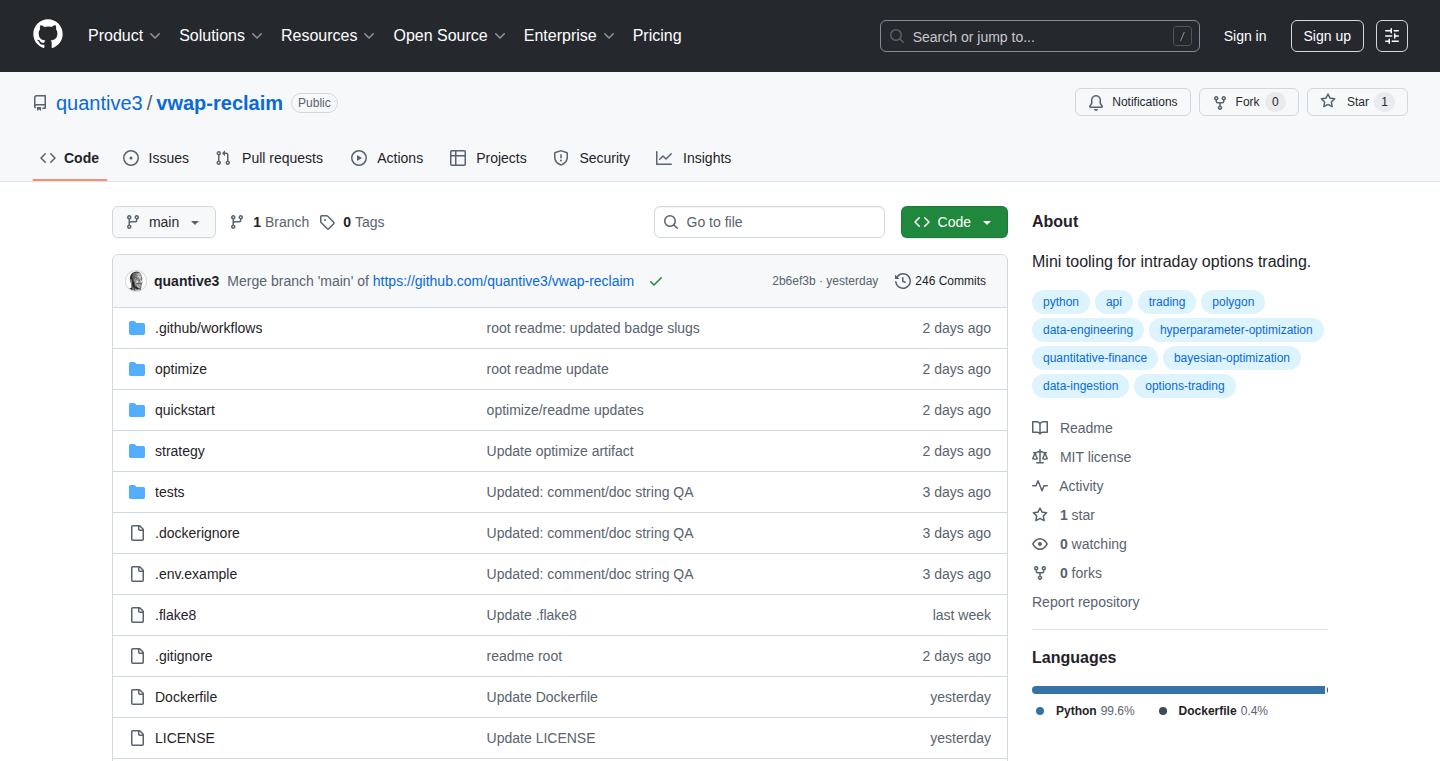Click the file icon for .env.example
1440x761 pixels.
137,574
